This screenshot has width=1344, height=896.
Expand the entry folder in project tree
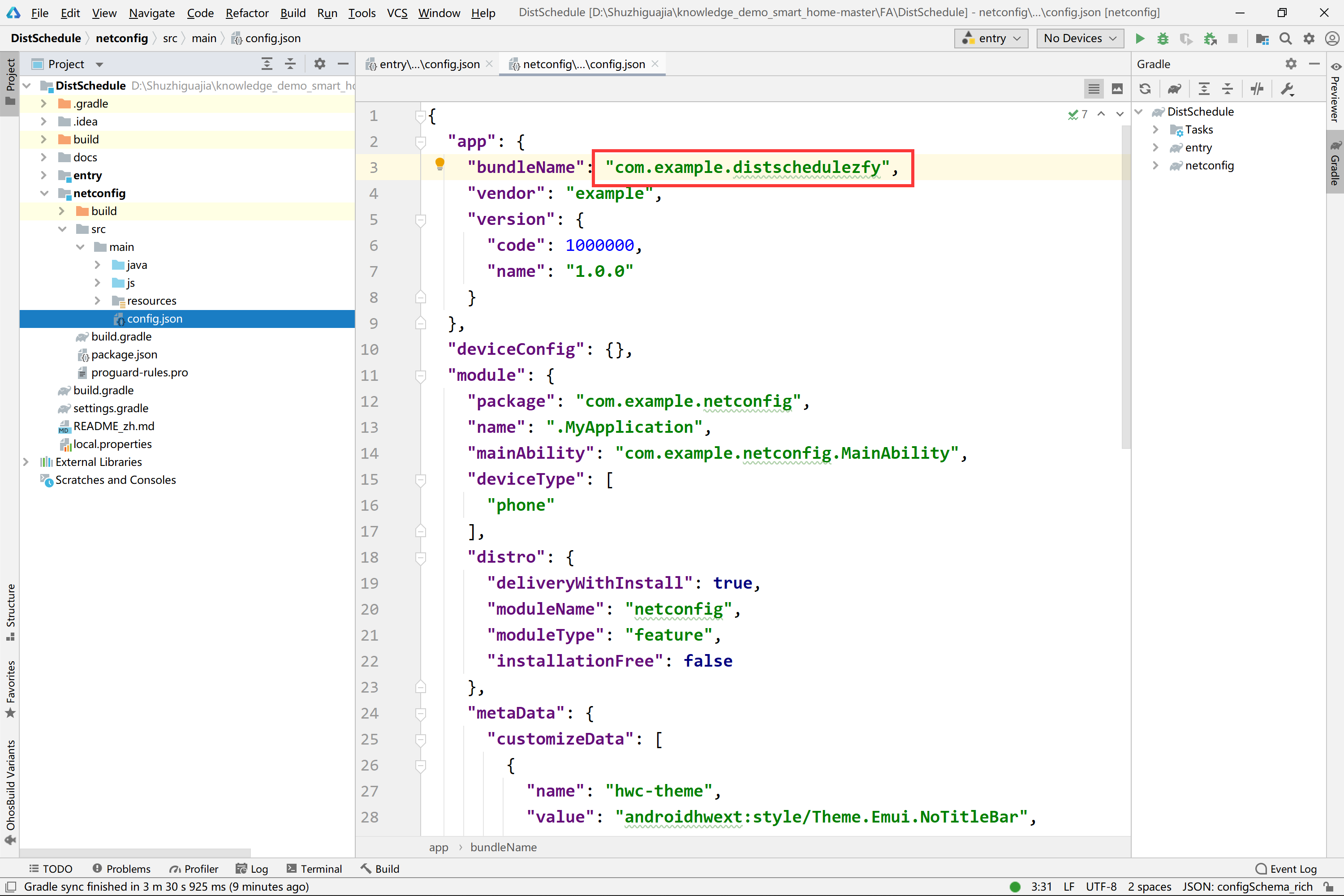[44, 176]
